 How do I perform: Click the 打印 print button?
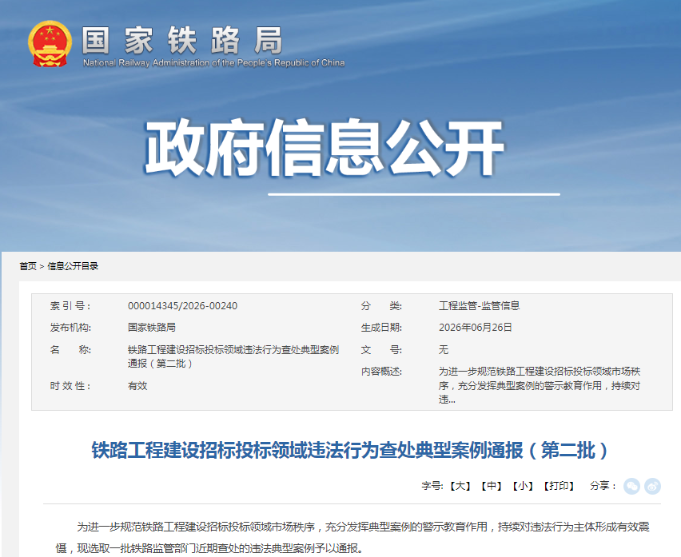click(559, 486)
